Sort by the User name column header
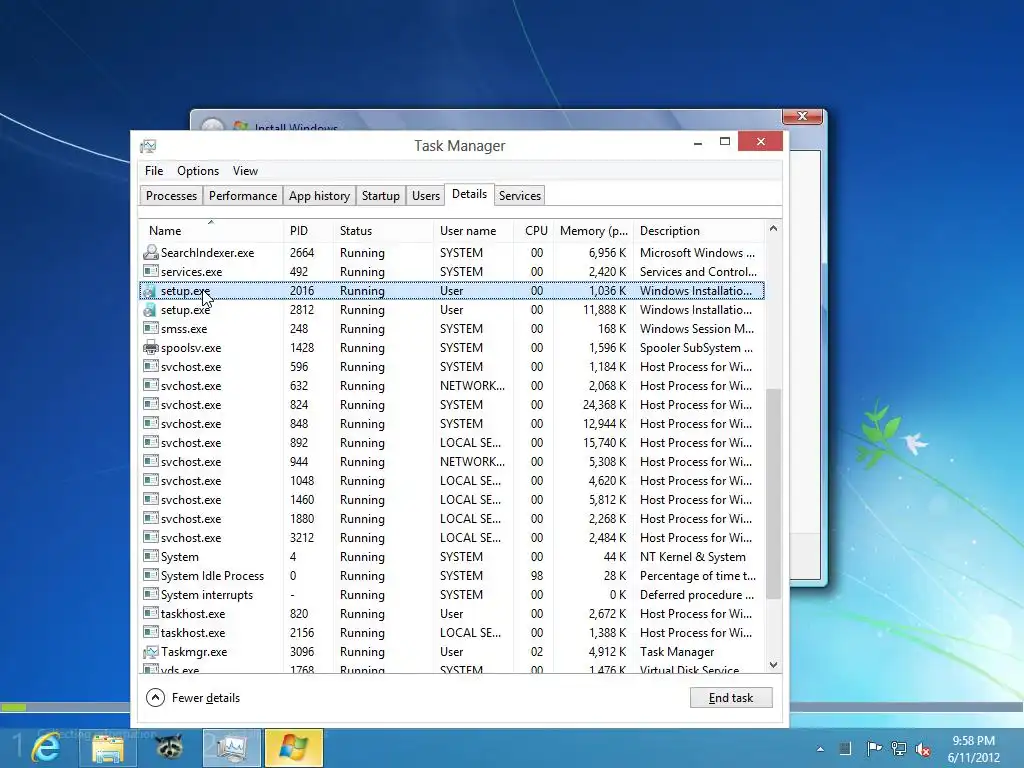The image size is (1024, 768). point(473,231)
